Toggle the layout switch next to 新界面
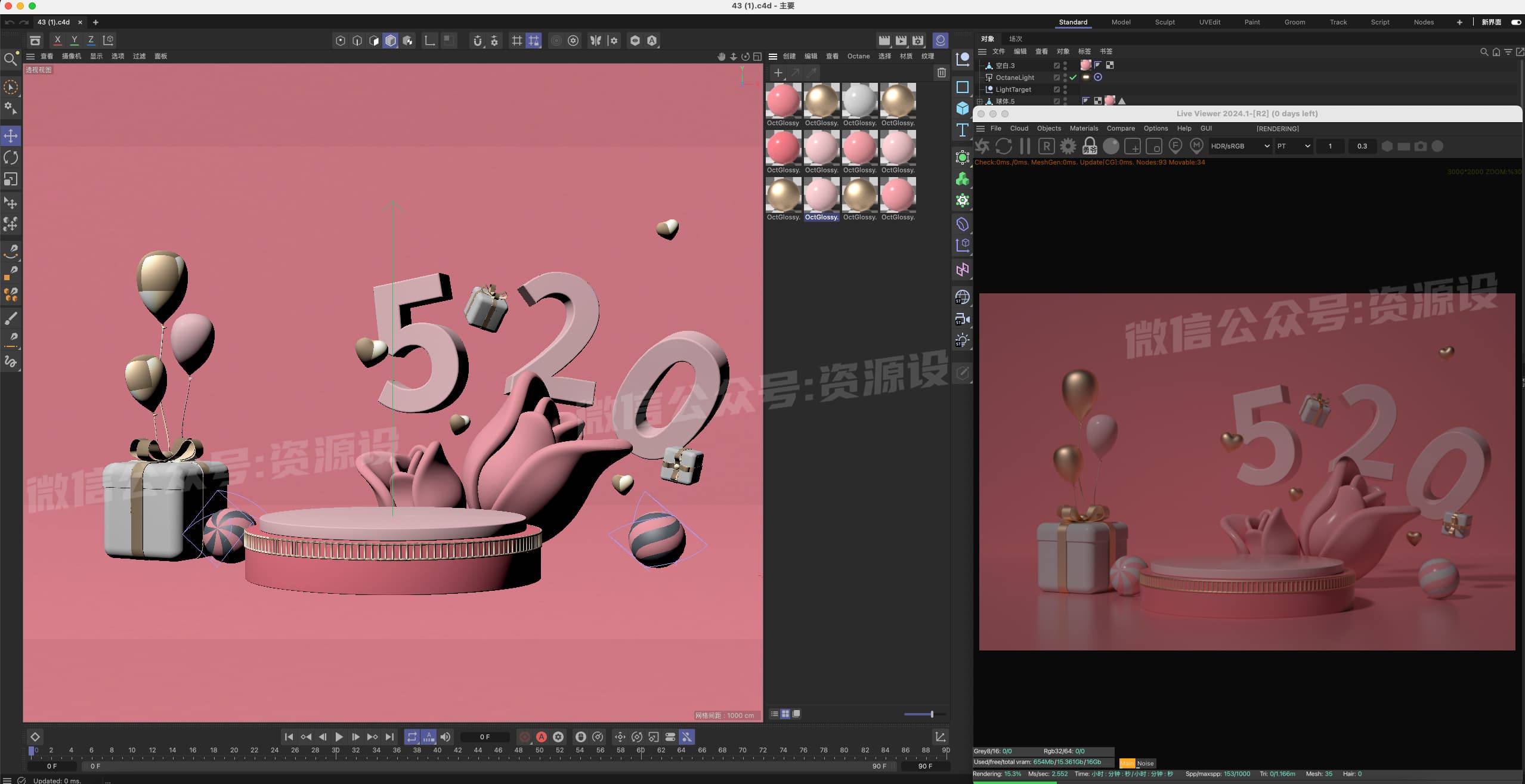This screenshot has width=1525, height=784. click(x=1515, y=22)
